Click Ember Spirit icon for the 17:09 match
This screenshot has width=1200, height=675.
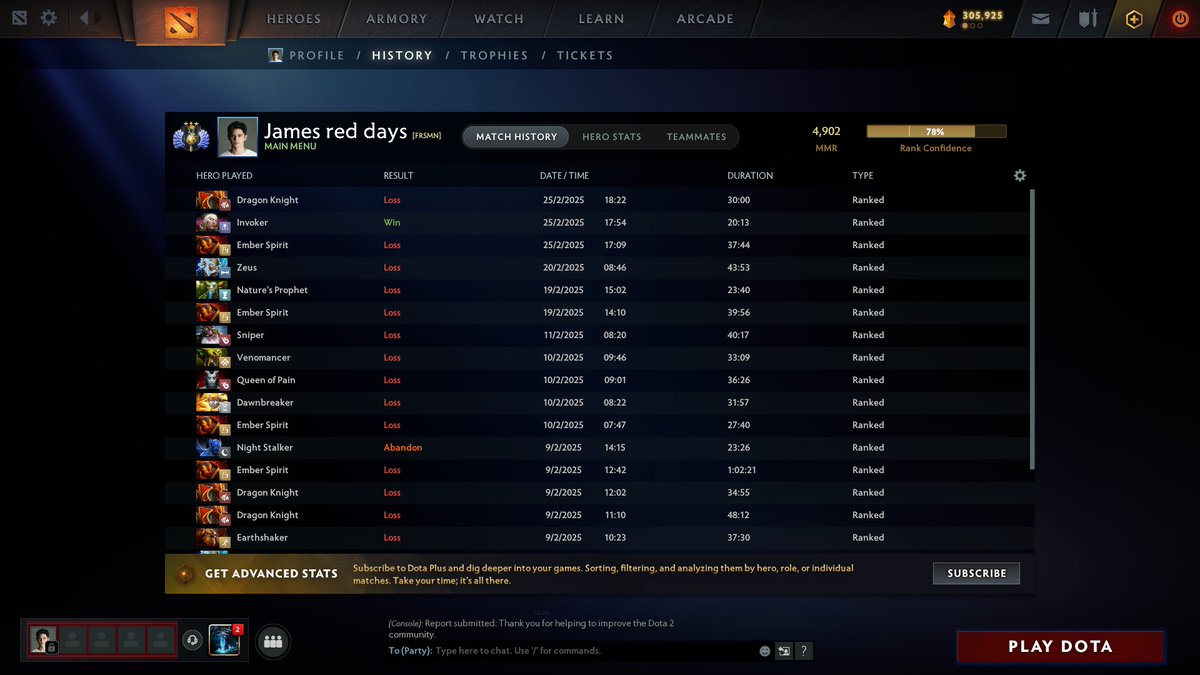213,245
